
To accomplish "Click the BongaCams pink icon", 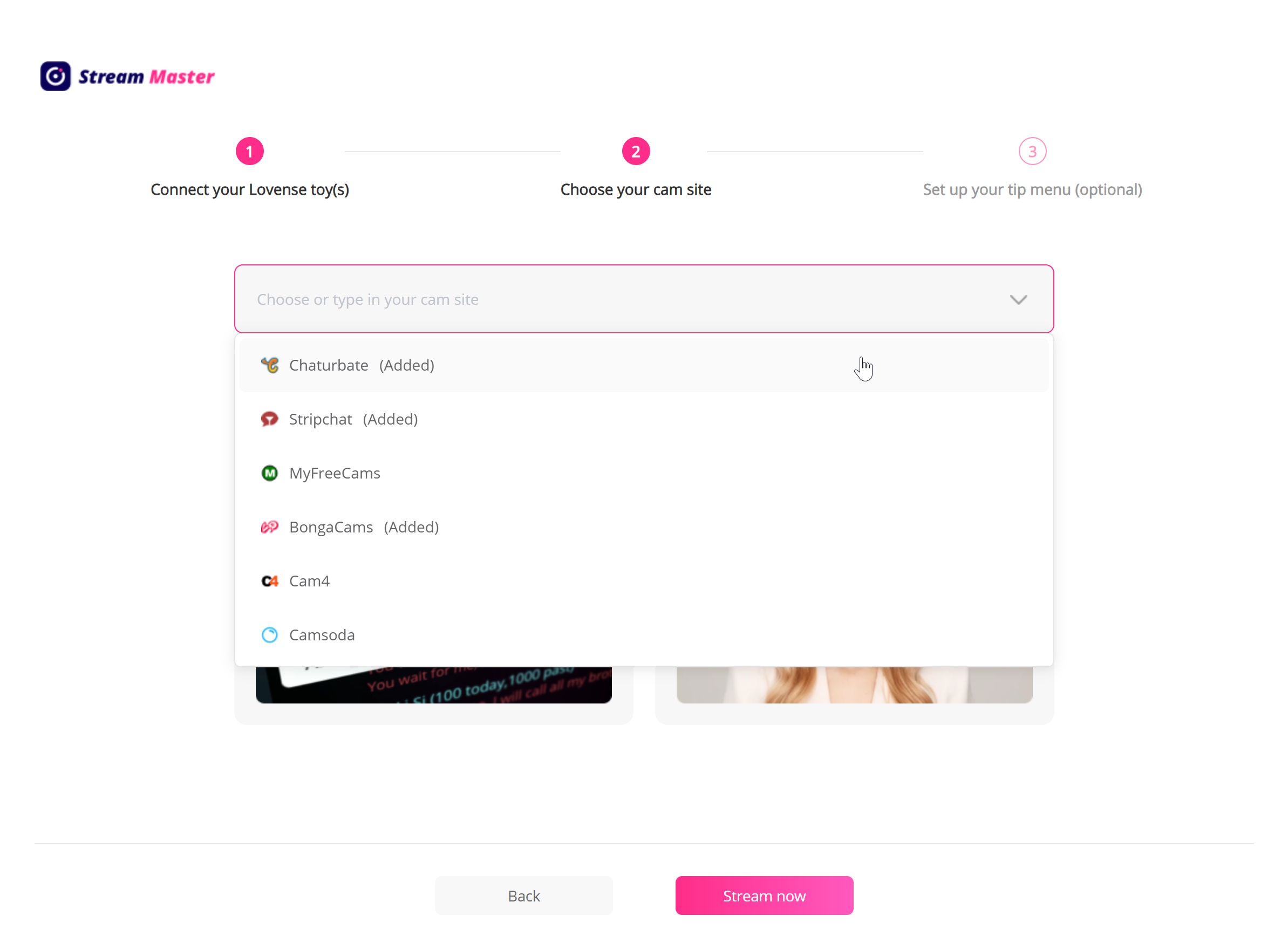I will [x=269, y=527].
